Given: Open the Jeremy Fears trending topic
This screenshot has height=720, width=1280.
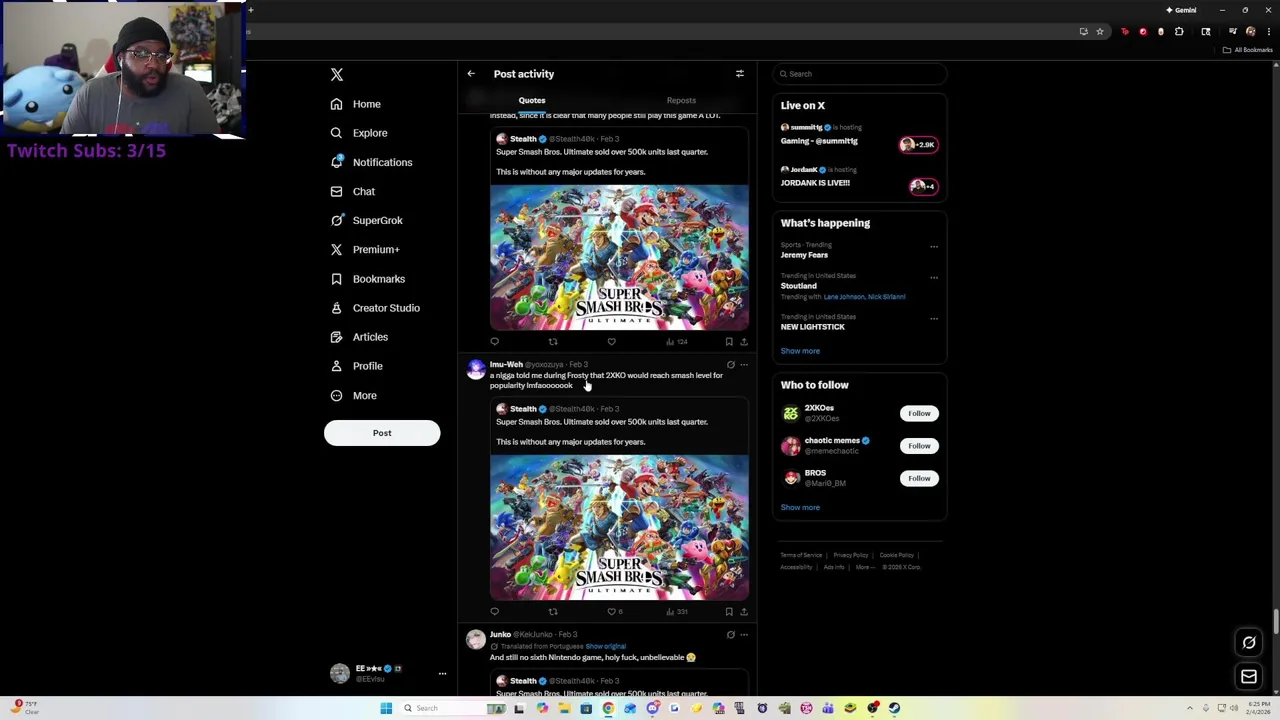Looking at the screenshot, I should (804, 256).
